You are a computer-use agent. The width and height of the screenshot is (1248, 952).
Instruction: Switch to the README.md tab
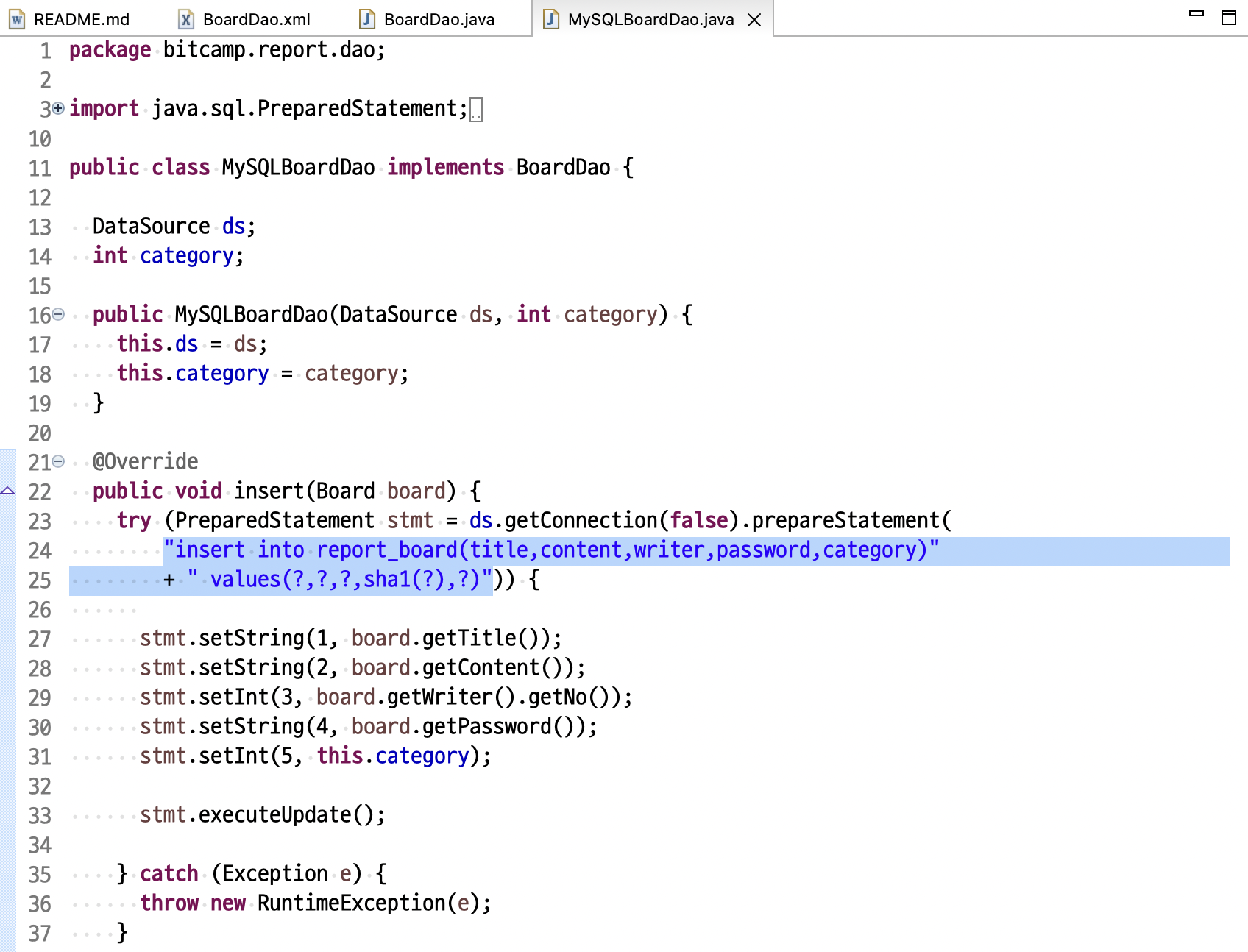(x=70, y=19)
